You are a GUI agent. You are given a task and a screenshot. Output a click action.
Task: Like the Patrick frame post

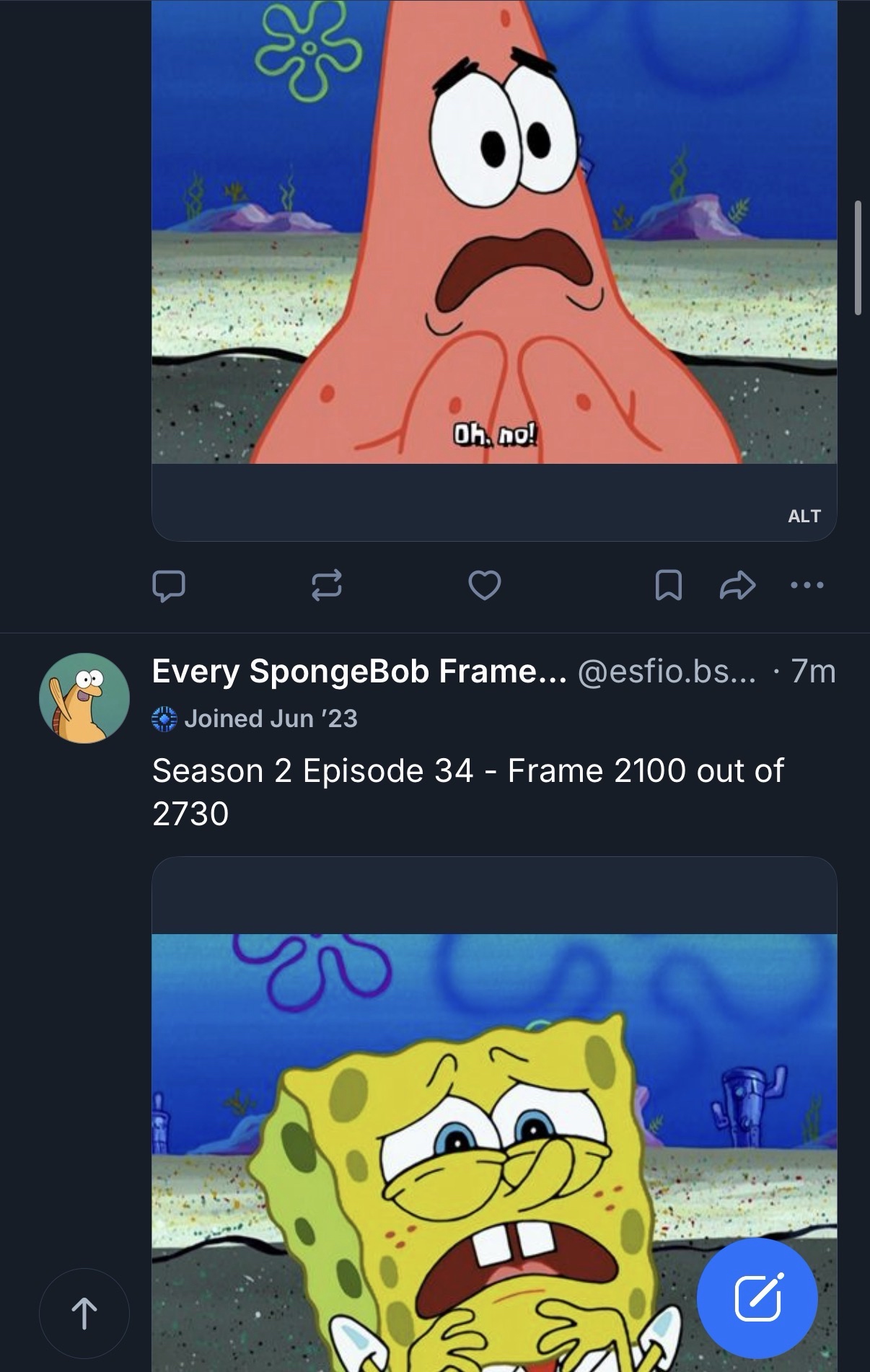click(x=484, y=585)
